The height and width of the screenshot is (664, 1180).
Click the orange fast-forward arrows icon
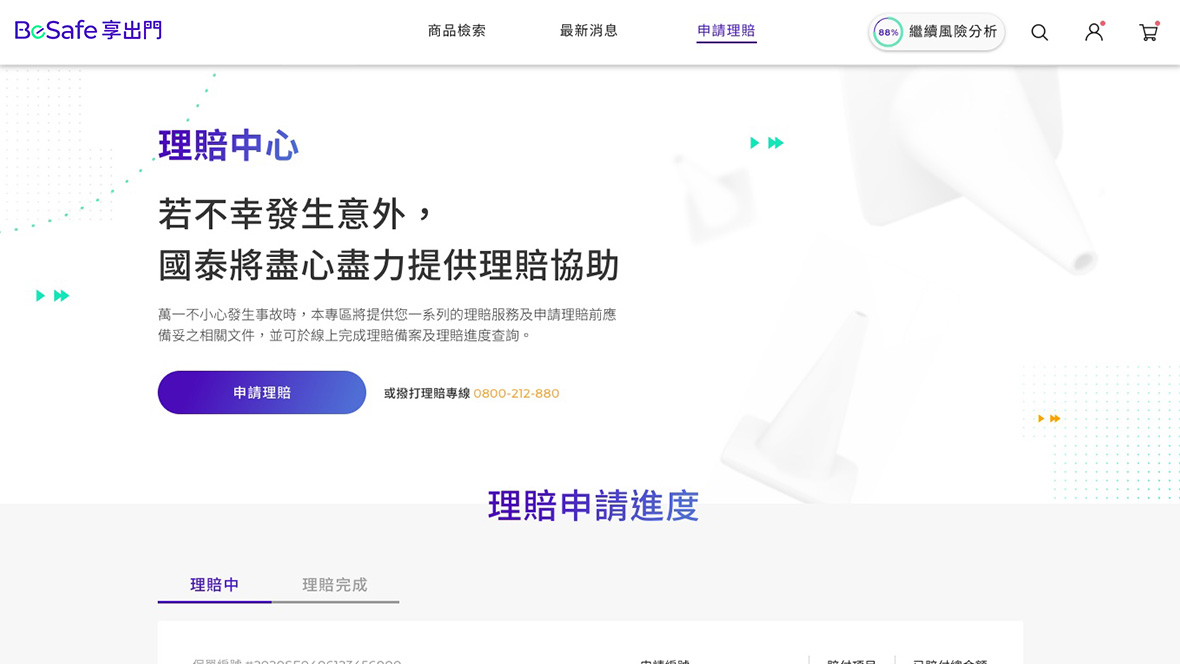tap(1048, 418)
